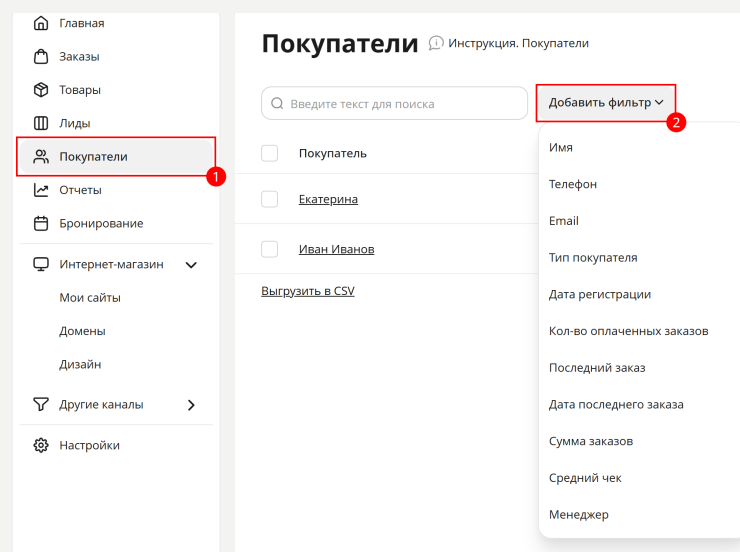
Task: Go to Настройки in the sidebar
Action: point(89,445)
